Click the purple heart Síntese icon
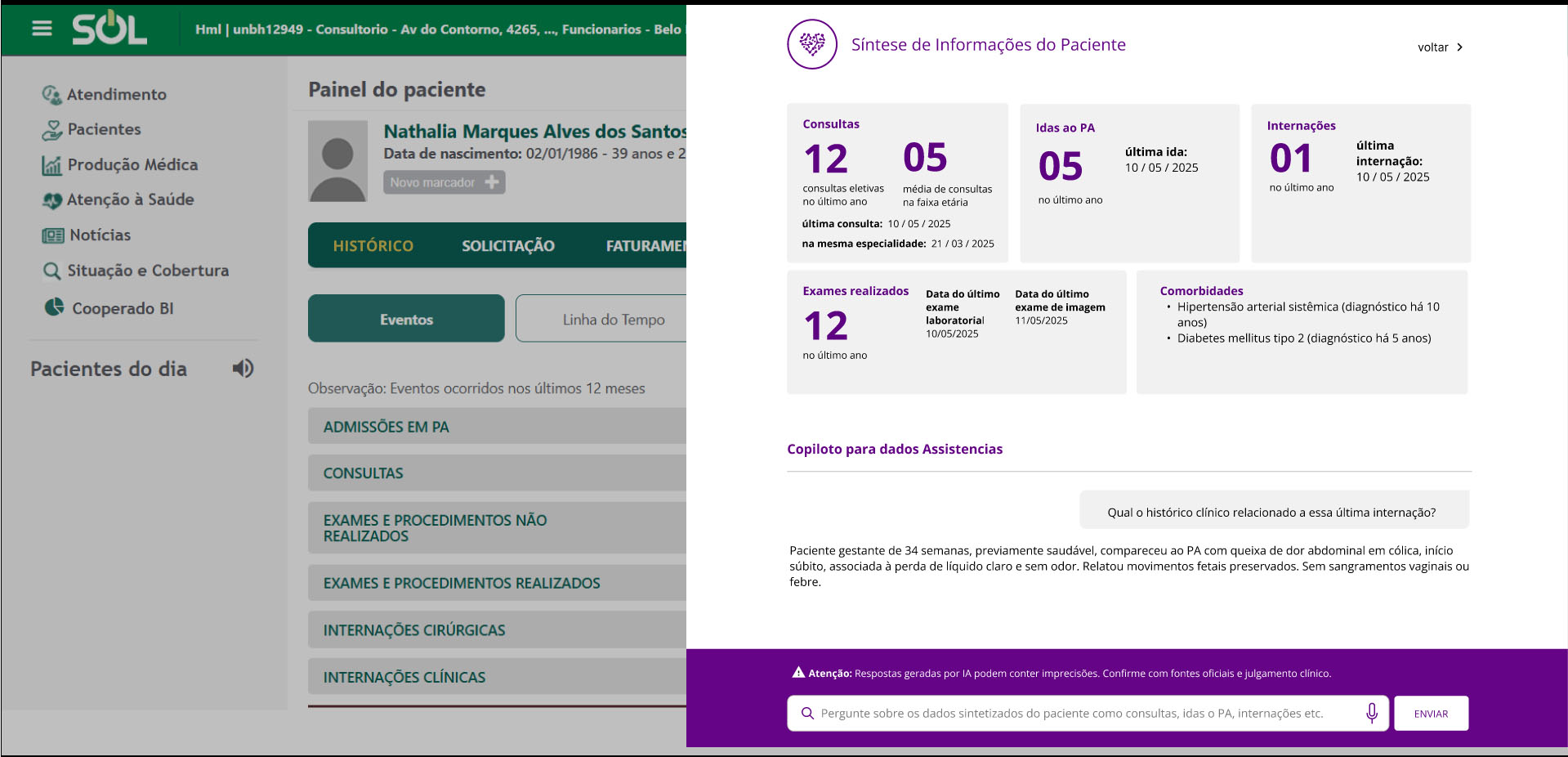The height and width of the screenshot is (757, 1568). pos(811,44)
